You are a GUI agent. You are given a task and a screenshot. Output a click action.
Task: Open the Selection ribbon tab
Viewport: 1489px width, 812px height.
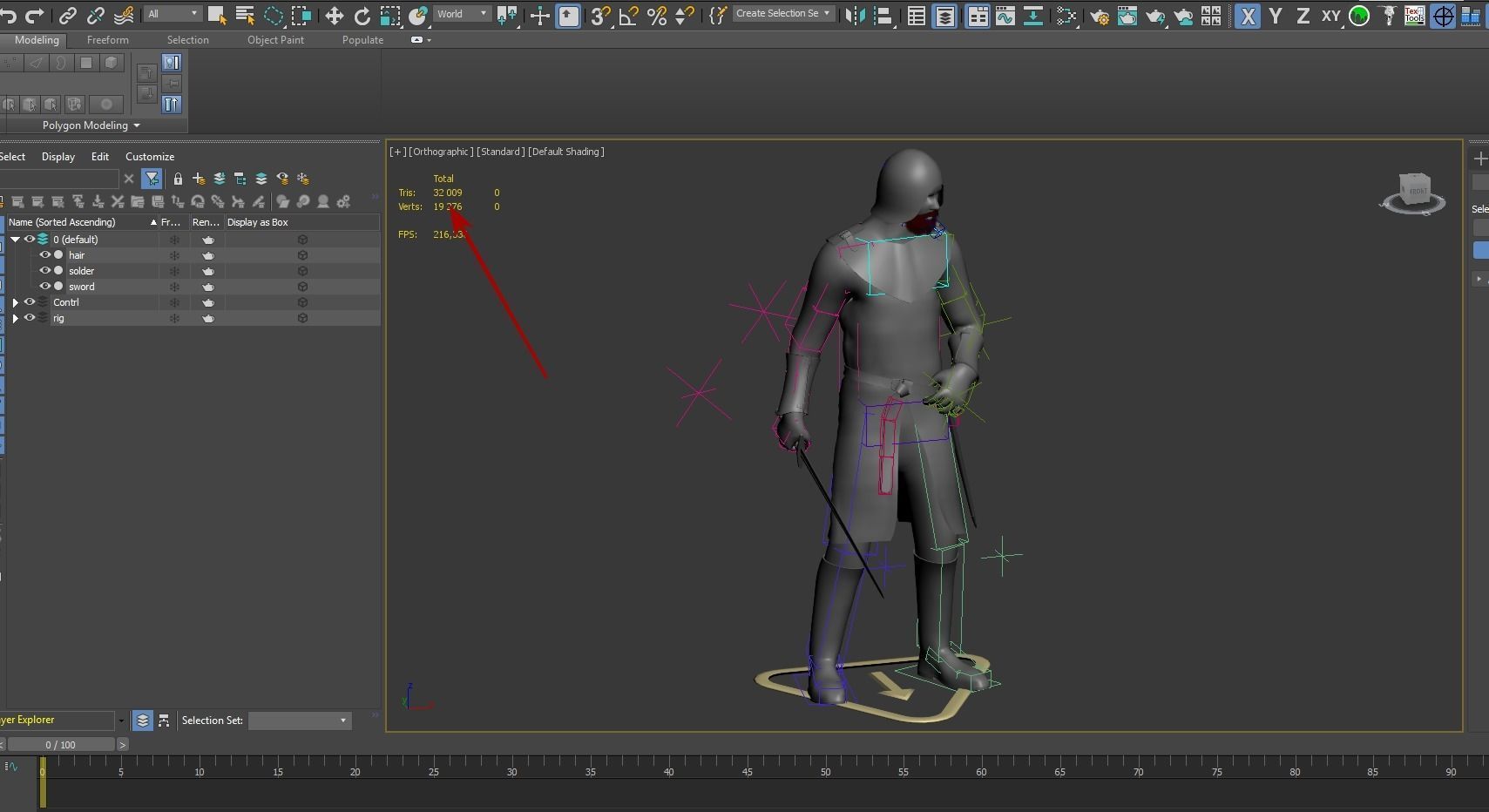(188, 40)
